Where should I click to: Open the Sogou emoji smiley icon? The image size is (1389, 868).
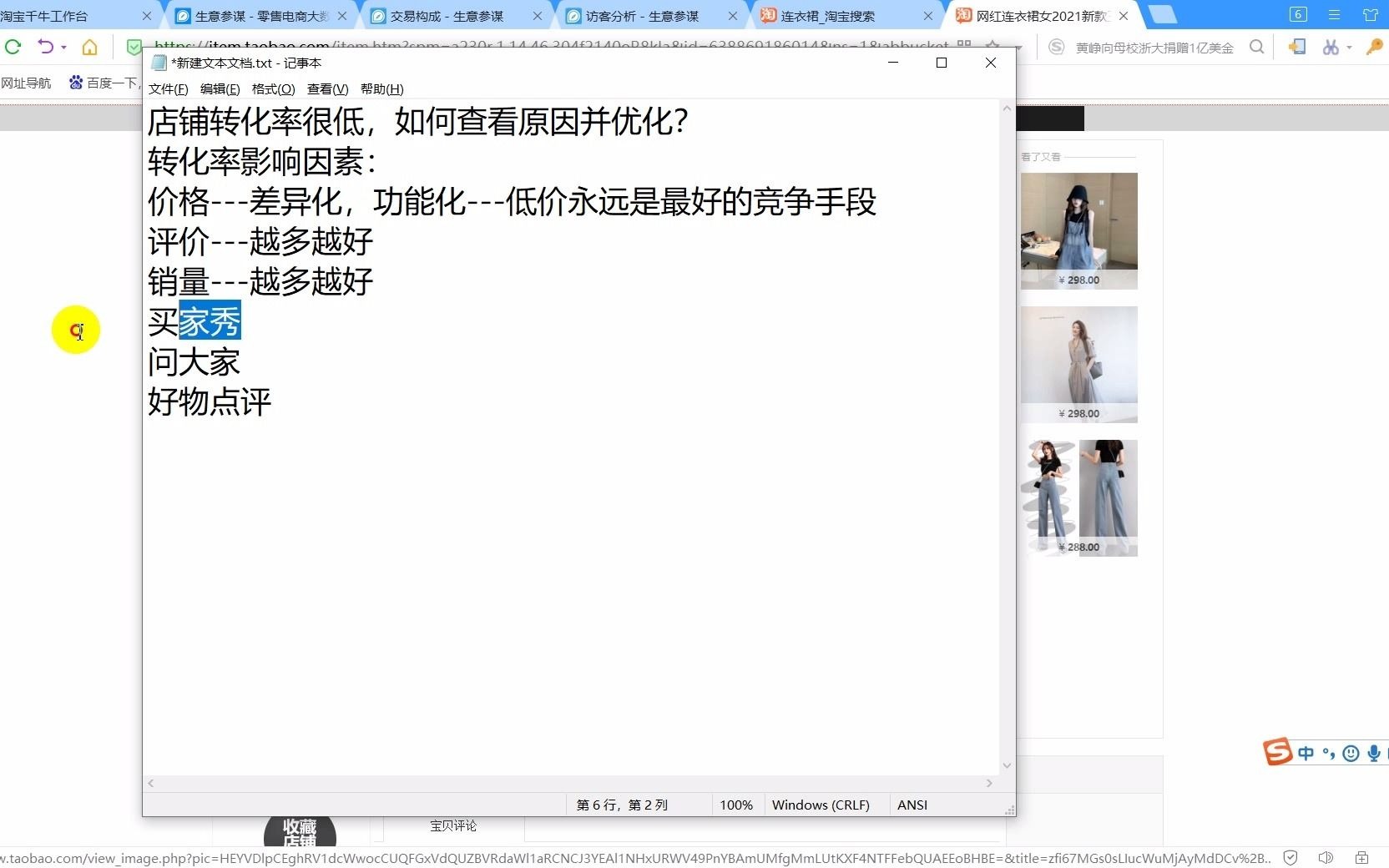[1351, 754]
